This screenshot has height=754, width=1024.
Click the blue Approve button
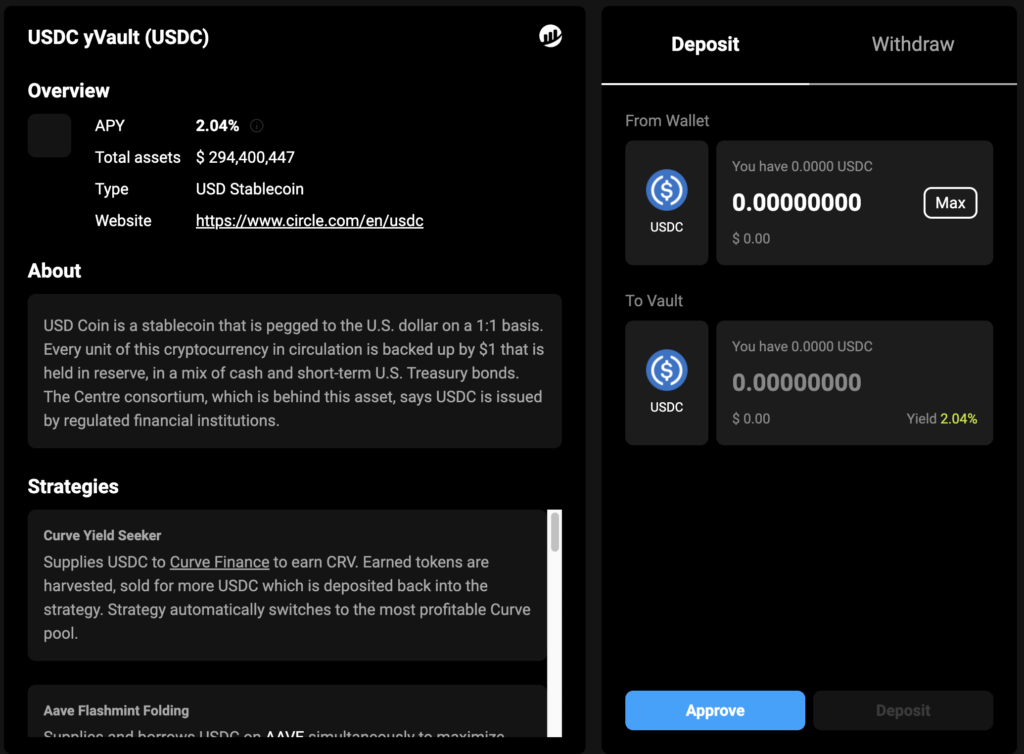point(715,710)
